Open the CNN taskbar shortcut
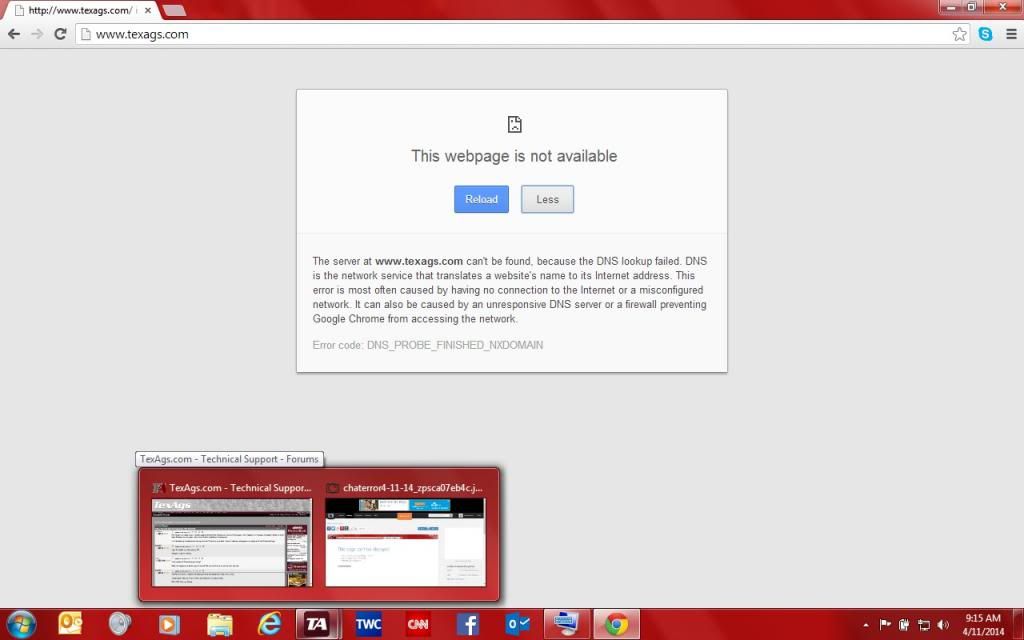Image resolution: width=1024 pixels, height=640 pixels. coord(418,624)
